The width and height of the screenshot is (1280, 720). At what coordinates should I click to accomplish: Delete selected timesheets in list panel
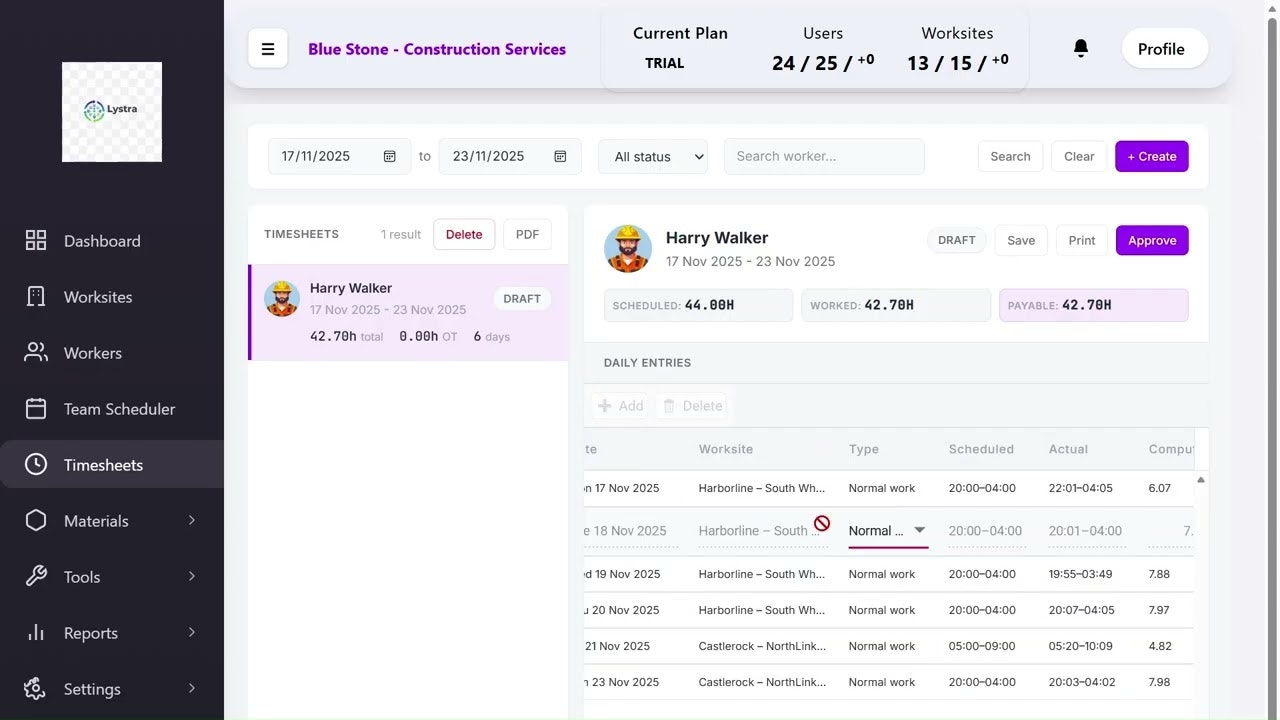click(x=464, y=234)
